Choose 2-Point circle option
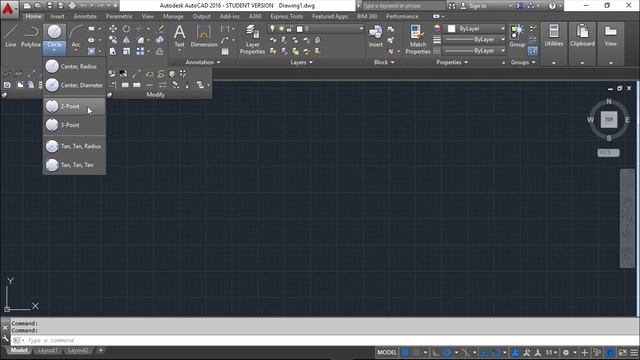 pos(74,106)
